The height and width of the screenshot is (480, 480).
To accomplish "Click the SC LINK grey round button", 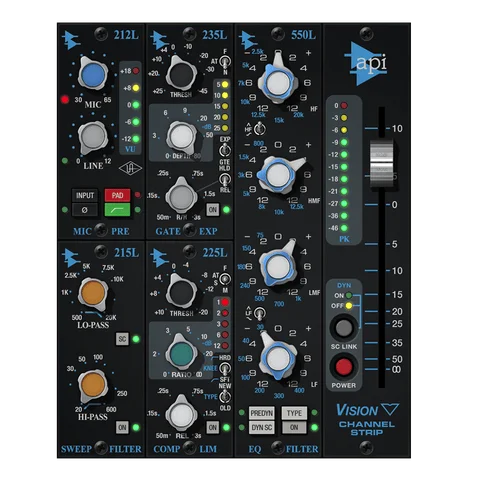I will [x=344, y=328].
